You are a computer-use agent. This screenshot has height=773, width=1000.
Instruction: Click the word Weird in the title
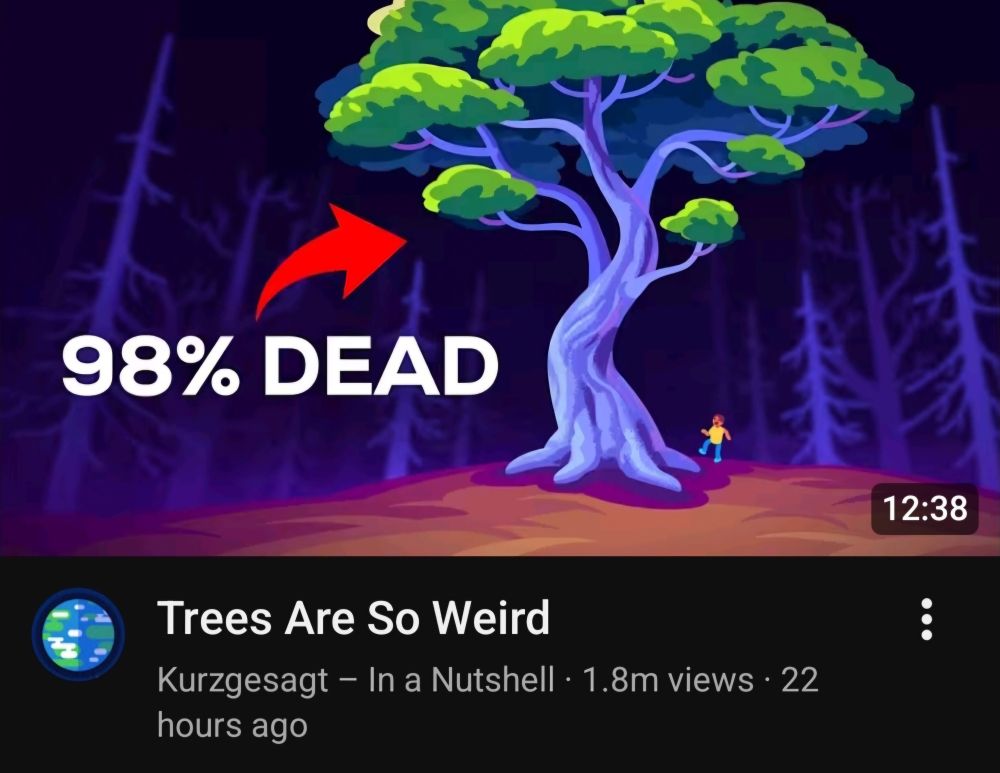coord(491,617)
